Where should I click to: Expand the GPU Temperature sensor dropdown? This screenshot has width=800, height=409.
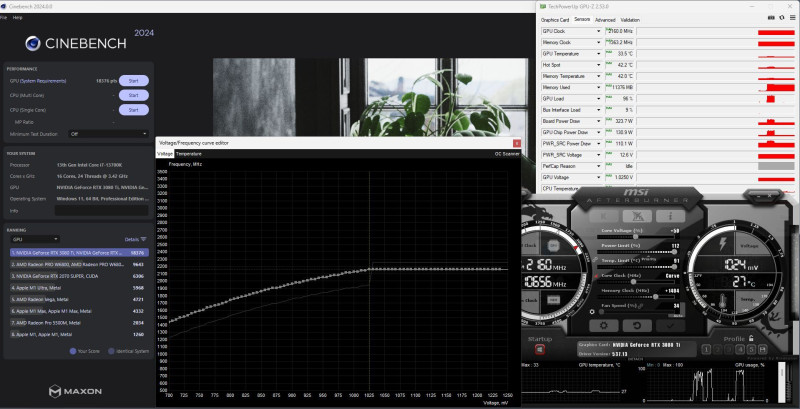[598, 54]
